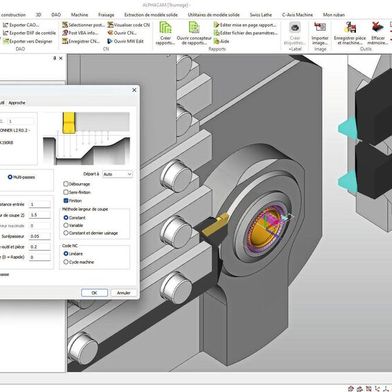Click Importer image icon

tap(320, 27)
